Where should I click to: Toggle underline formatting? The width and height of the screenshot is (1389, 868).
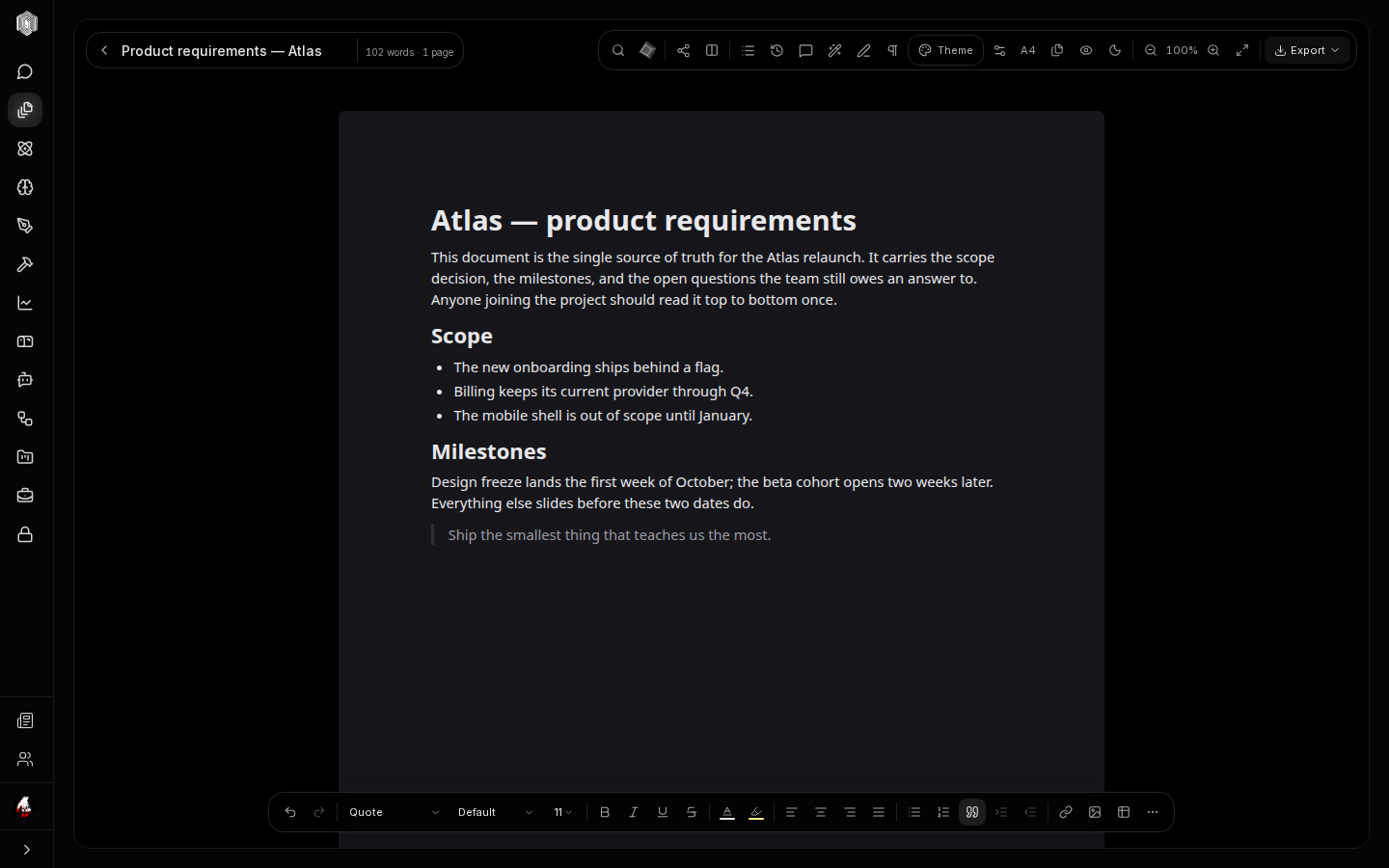(x=663, y=812)
